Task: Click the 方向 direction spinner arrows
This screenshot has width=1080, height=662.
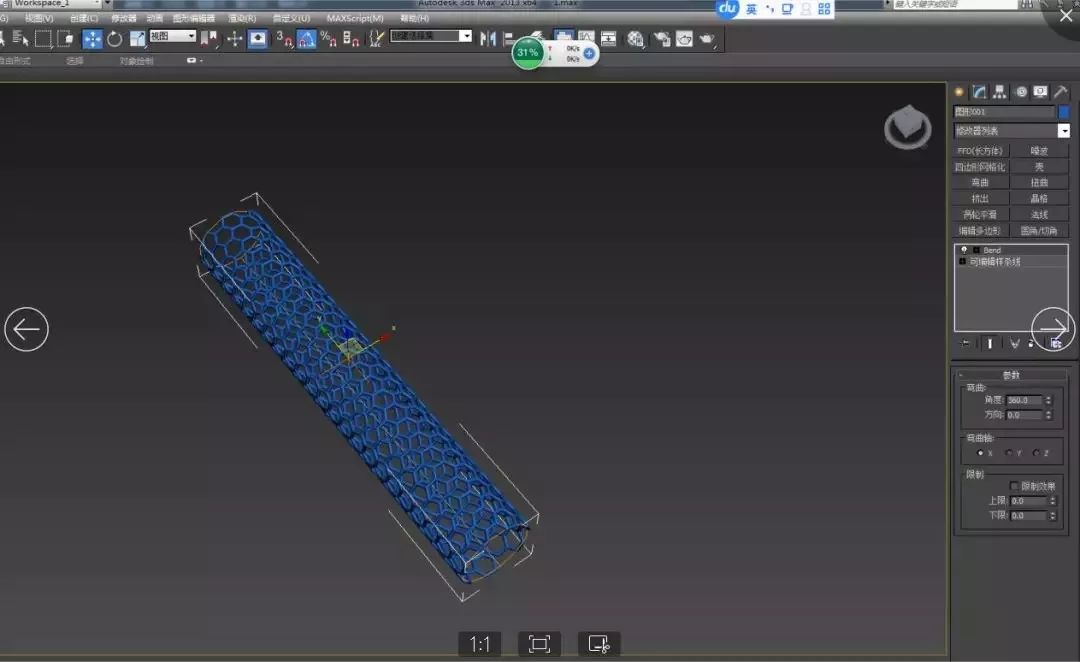Action: coord(1048,415)
